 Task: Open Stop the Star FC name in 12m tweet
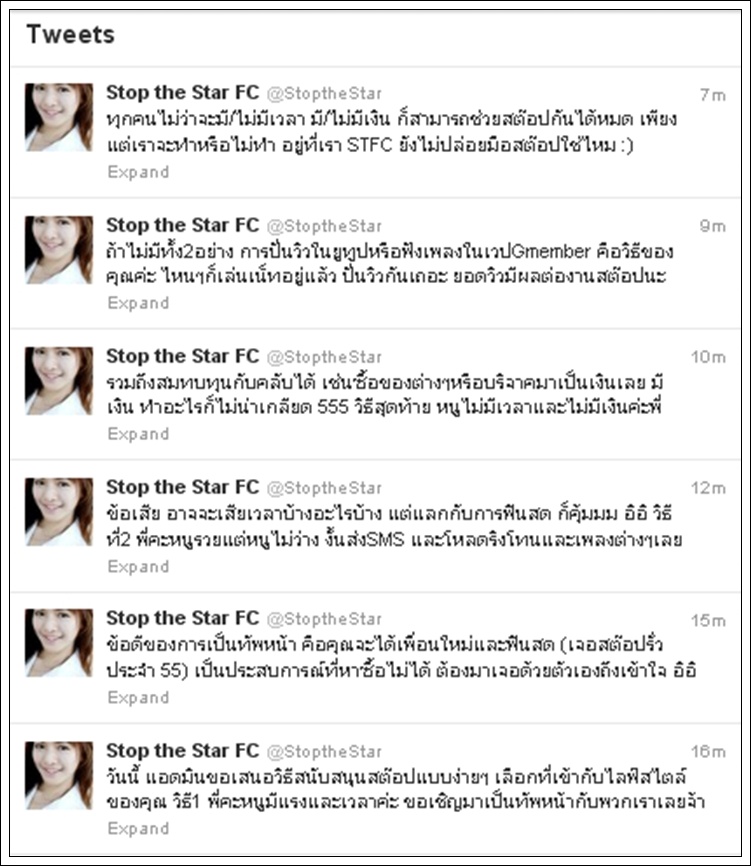tap(182, 487)
